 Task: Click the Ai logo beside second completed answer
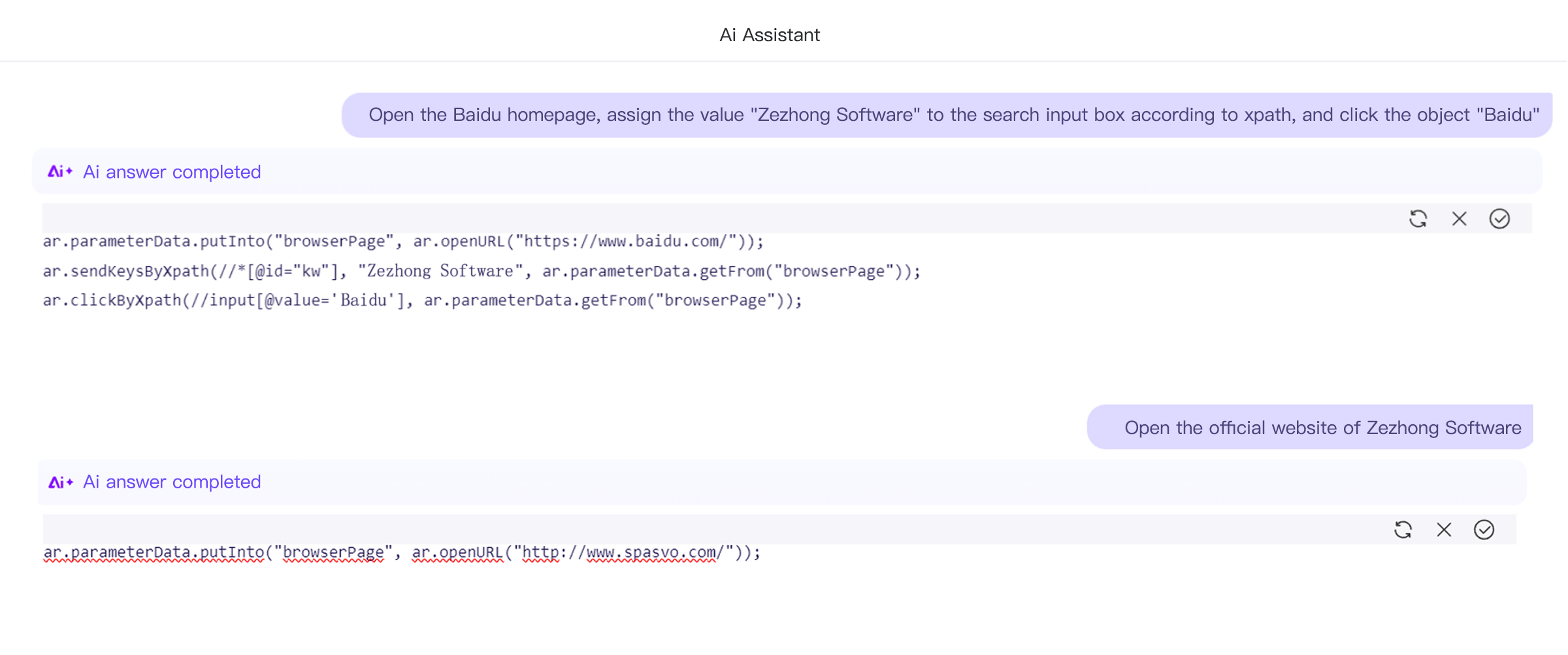coord(59,482)
